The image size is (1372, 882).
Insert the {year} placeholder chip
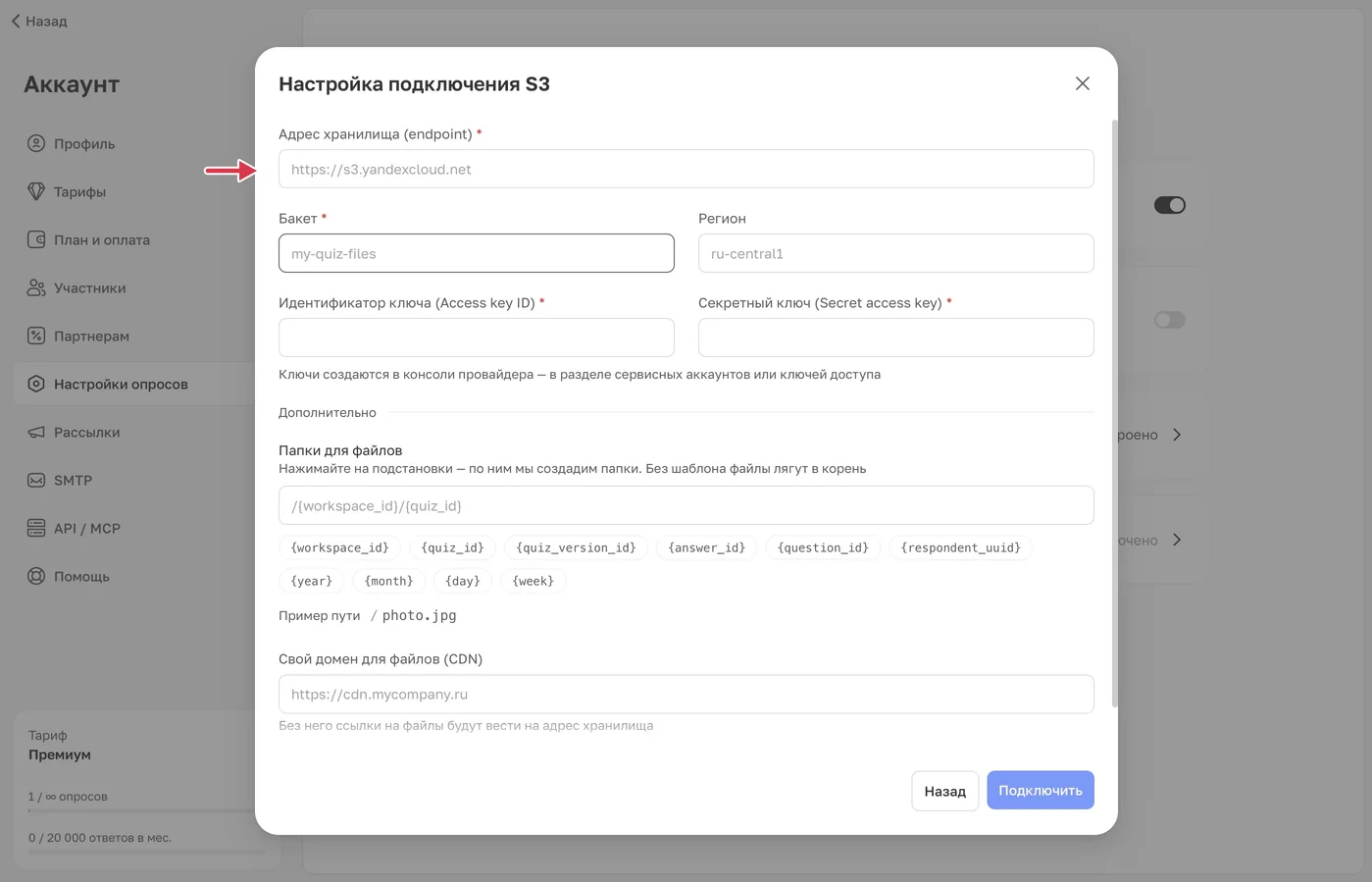click(x=311, y=581)
